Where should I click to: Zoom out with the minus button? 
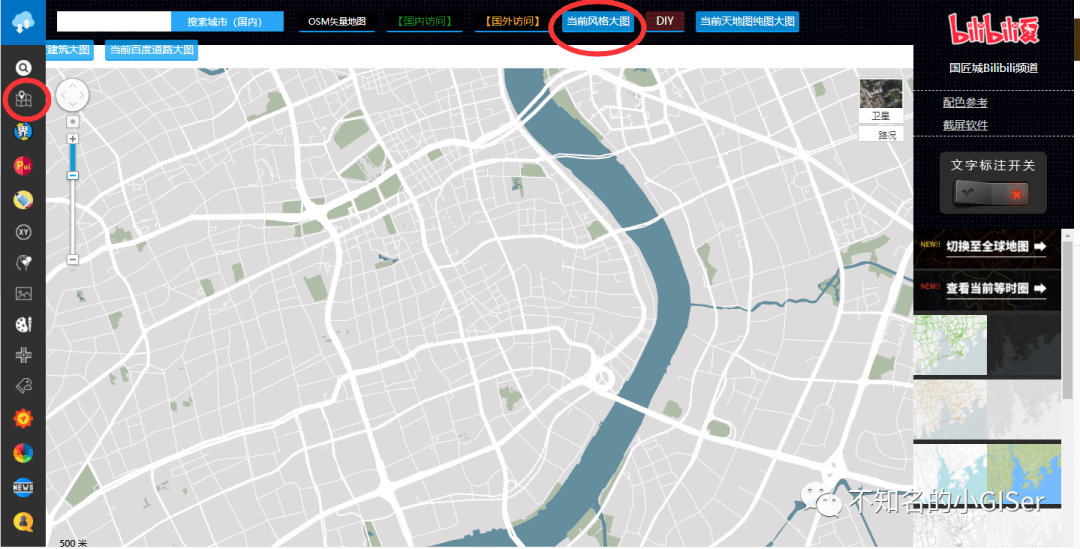coord(72,259)
